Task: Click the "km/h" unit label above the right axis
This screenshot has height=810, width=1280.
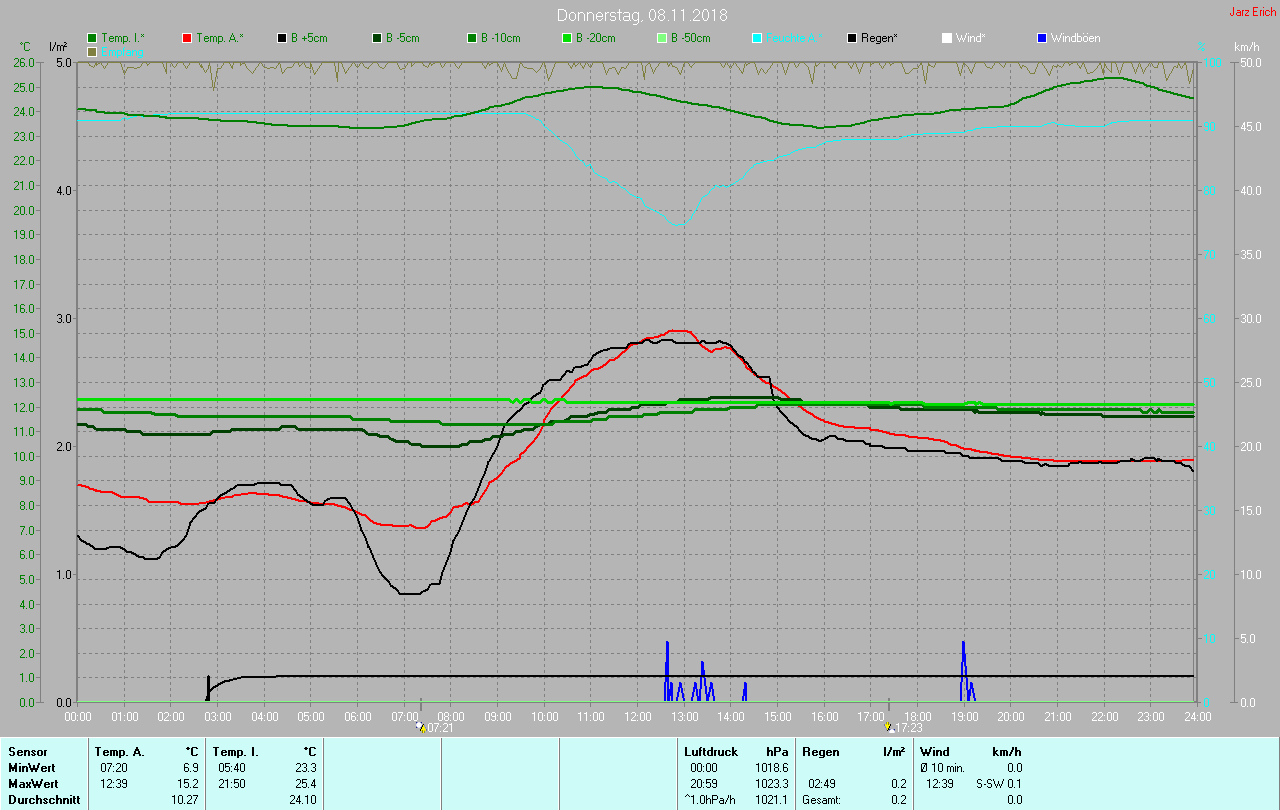Action: pos(1247,47)
